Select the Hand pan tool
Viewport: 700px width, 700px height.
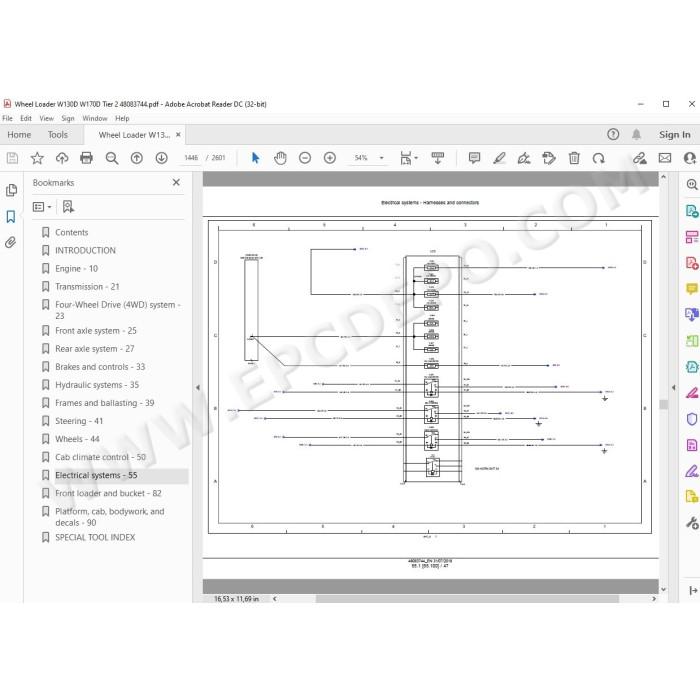(280, 158)
